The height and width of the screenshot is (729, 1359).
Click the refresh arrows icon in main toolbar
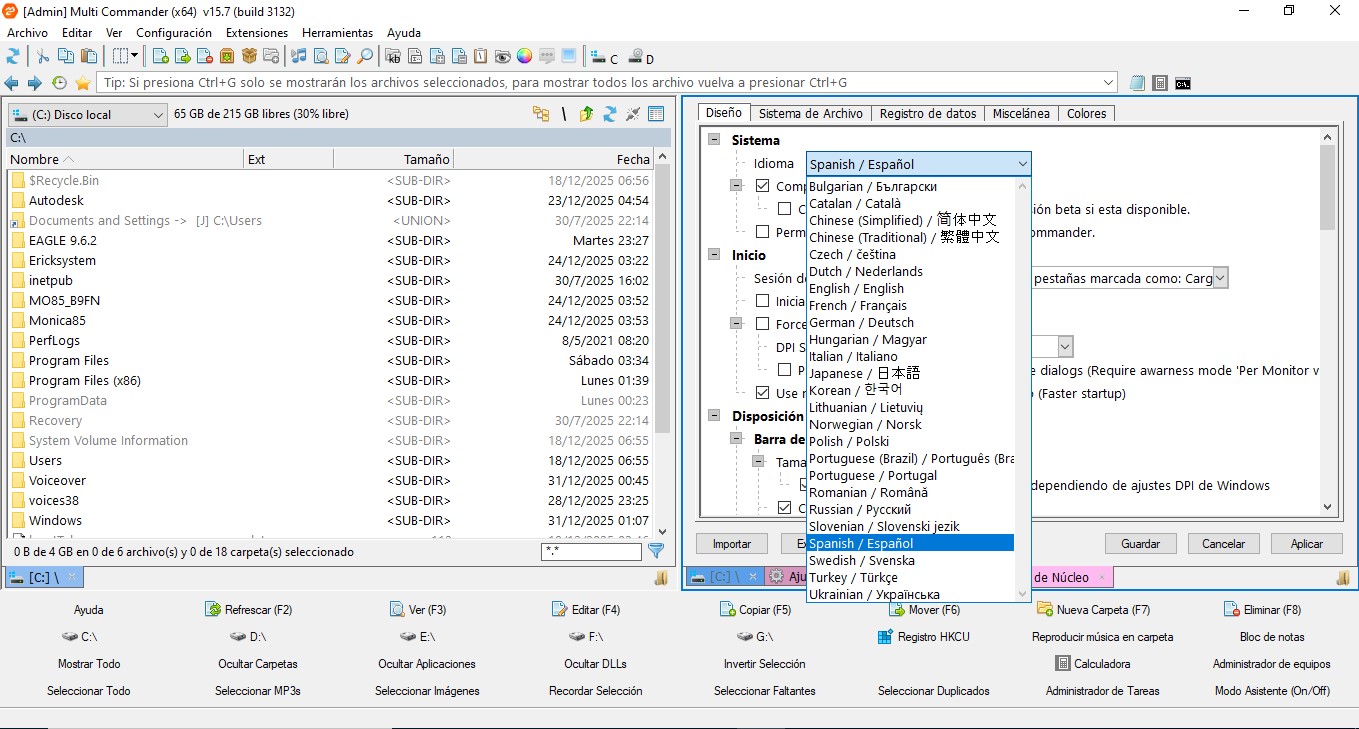[x=14, y=57]
